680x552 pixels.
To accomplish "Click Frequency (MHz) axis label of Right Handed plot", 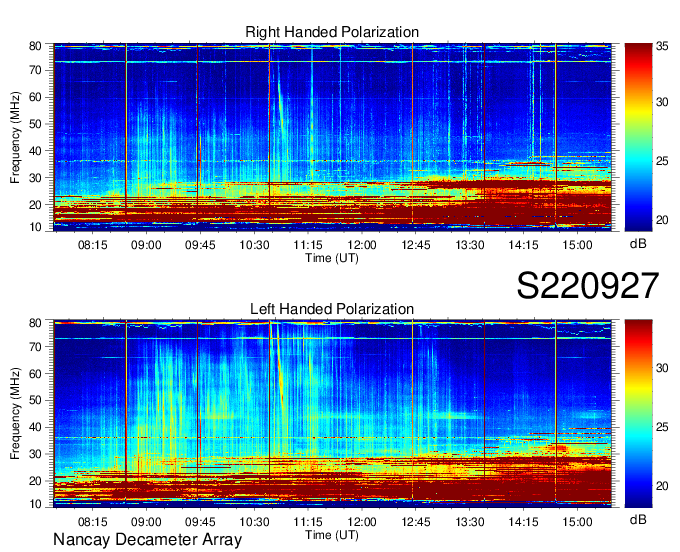I will pyautogui.click(x=15, y=137).
